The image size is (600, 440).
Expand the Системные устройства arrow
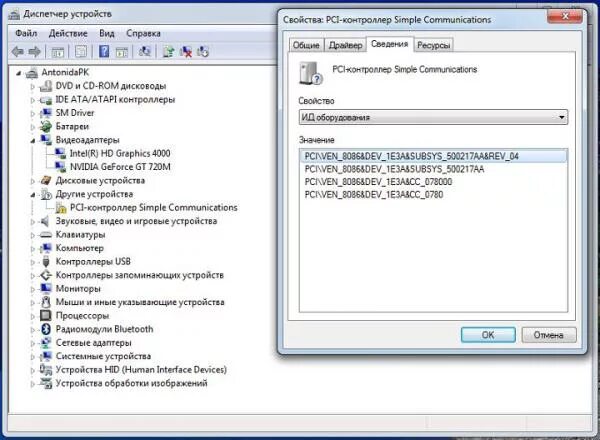click(33, 357)
